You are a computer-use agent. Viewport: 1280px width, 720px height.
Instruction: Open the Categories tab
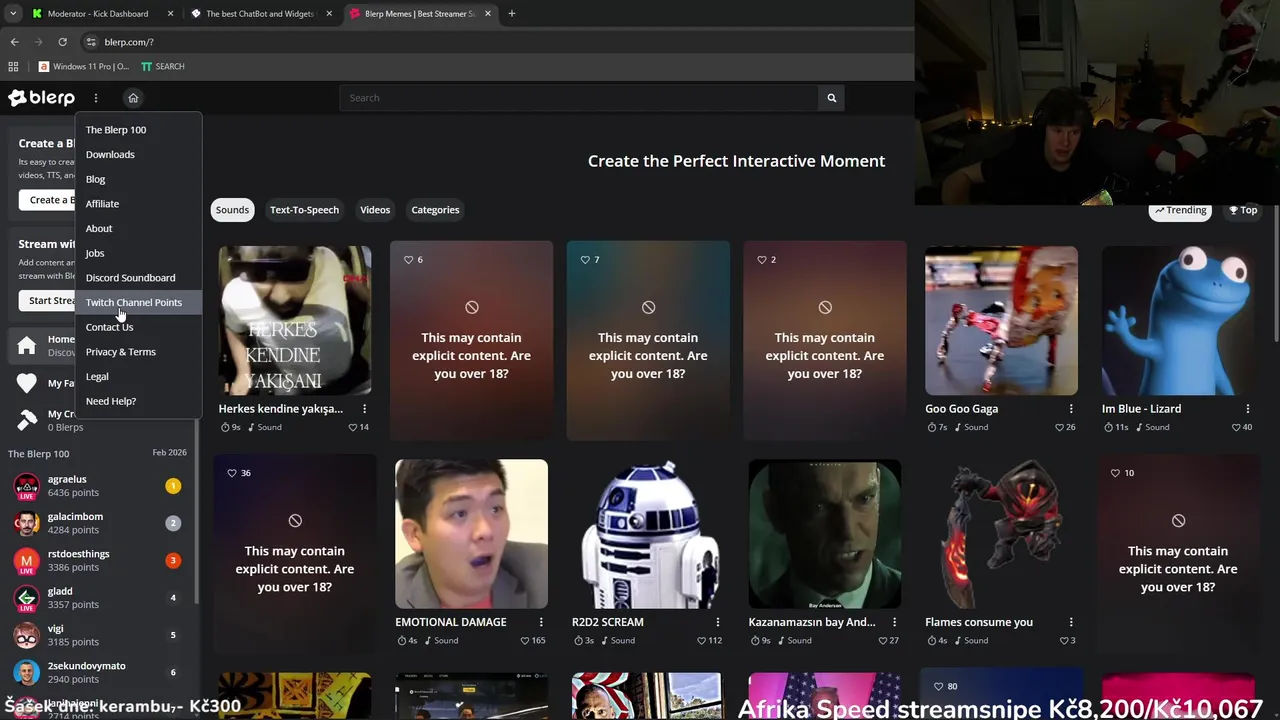(435, 210)
